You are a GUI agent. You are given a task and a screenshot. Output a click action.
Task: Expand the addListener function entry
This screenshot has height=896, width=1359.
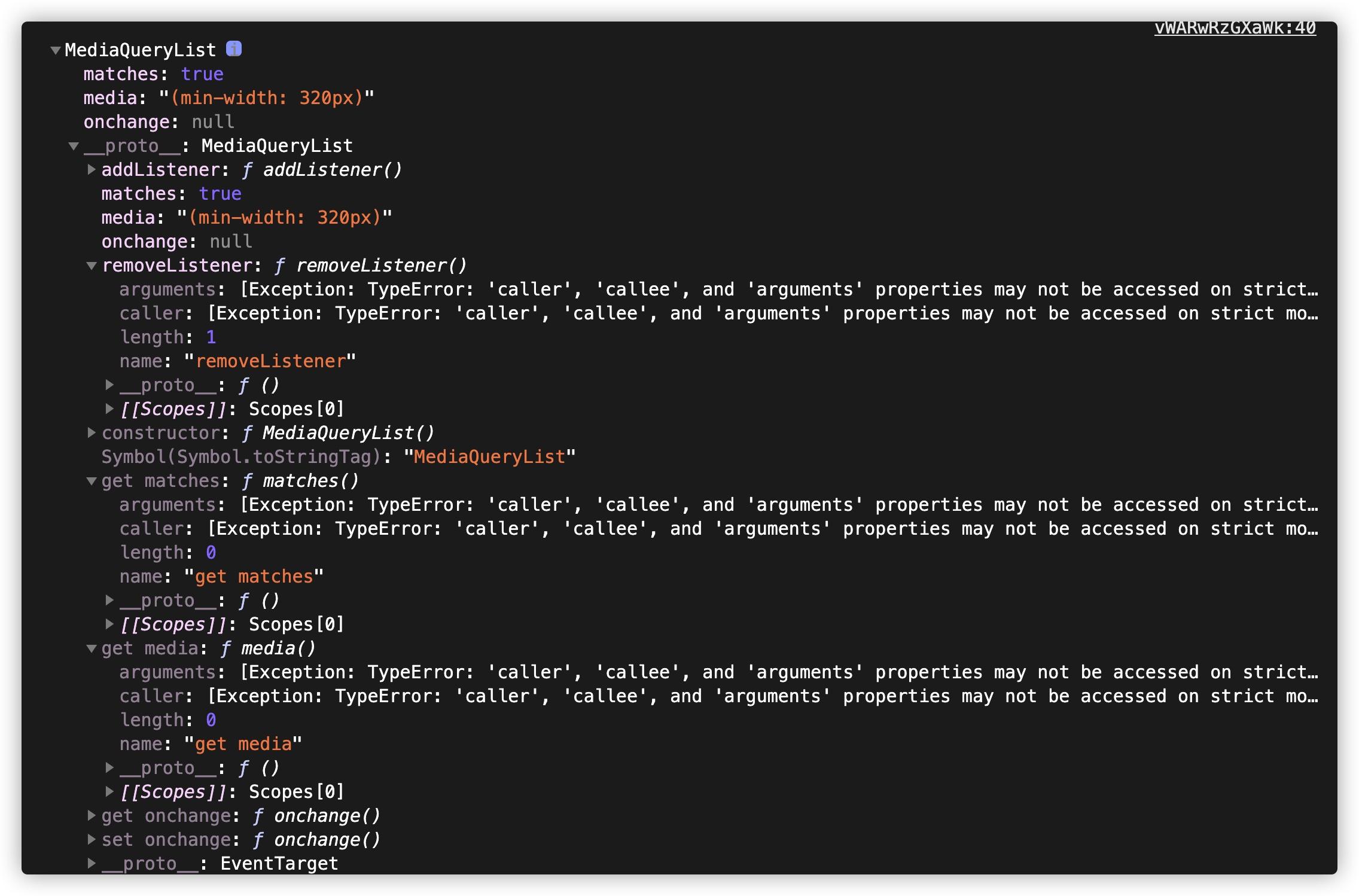point(92,170)
